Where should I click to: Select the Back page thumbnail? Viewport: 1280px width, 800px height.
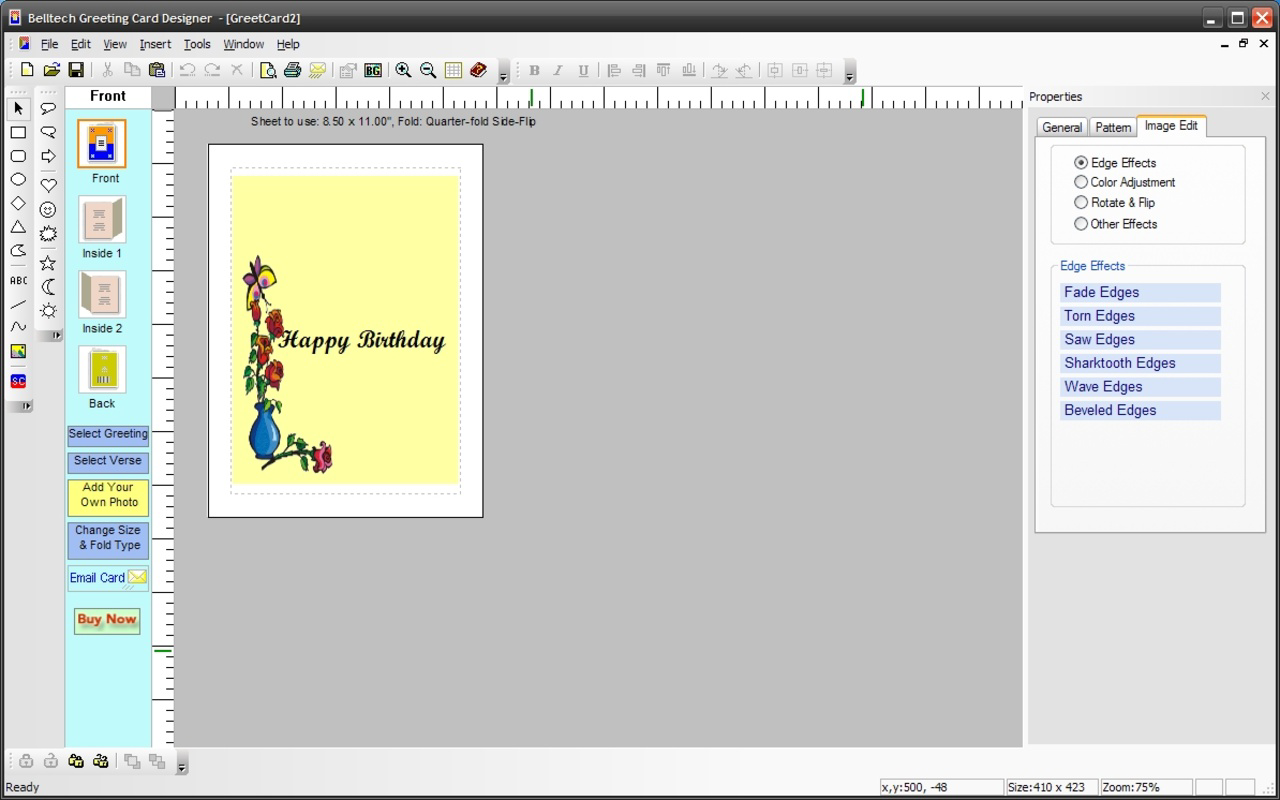[102, 370]
